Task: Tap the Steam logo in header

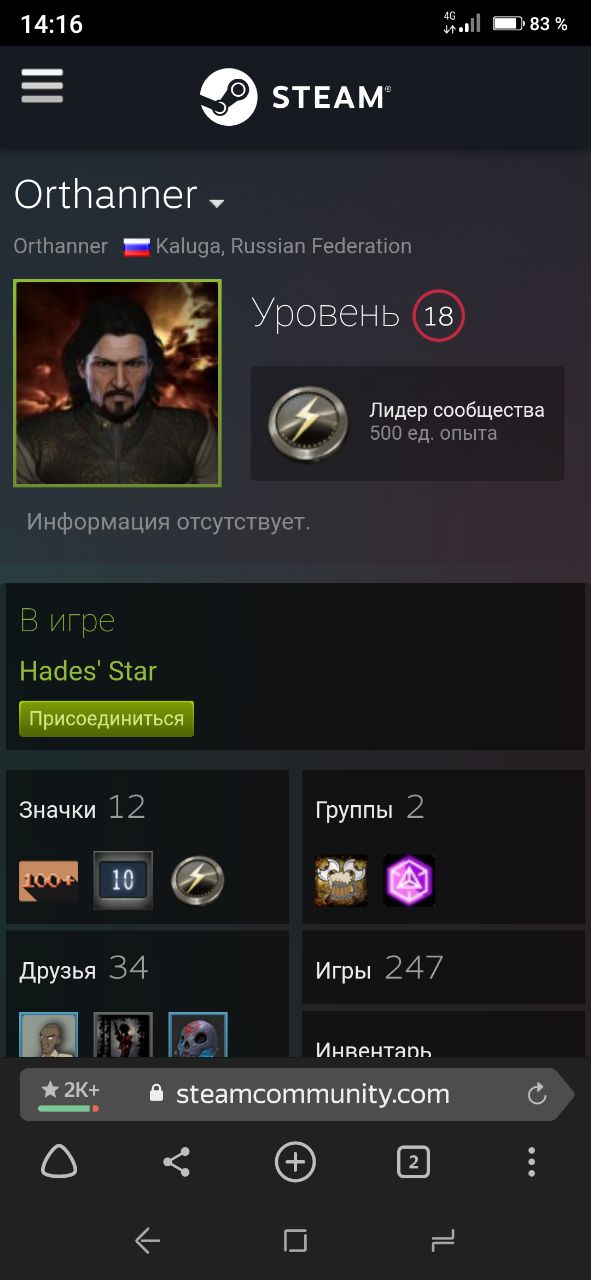Action: pos(295,97)
